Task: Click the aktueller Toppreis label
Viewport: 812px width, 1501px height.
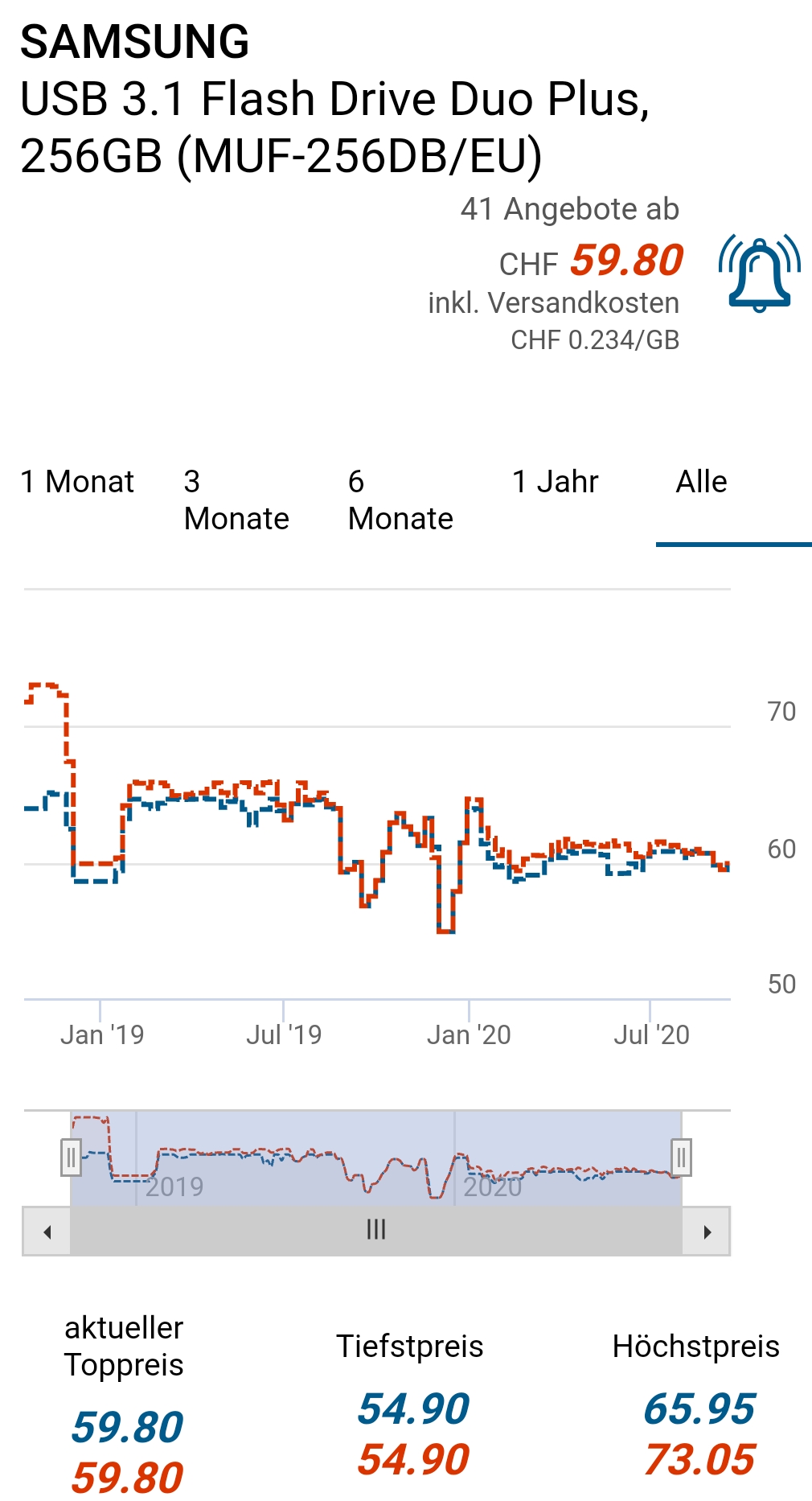Action: [124, 1346]
